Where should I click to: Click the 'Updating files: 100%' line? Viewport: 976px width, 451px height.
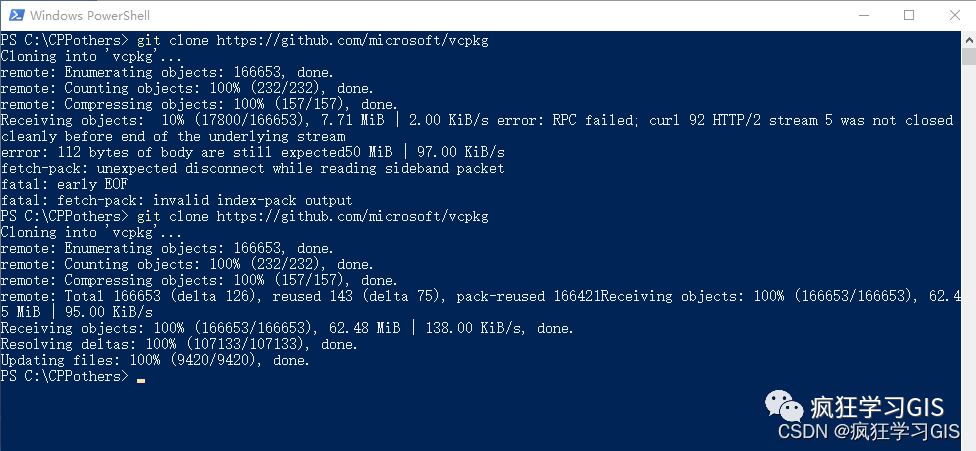click(x=155, y=360)
